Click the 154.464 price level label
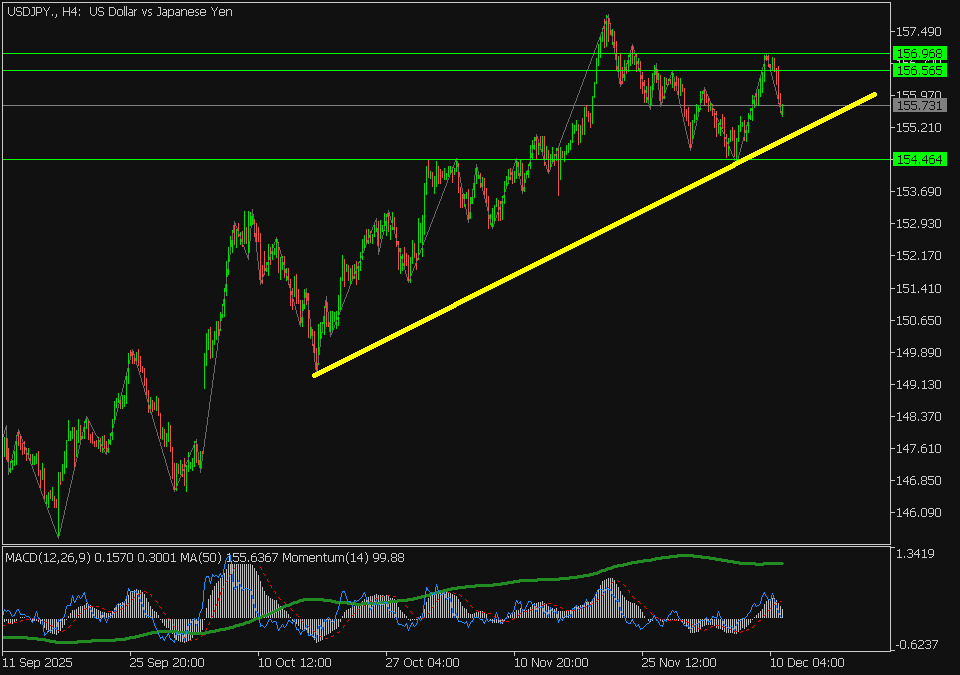960x675 pixels. (920, 160)
